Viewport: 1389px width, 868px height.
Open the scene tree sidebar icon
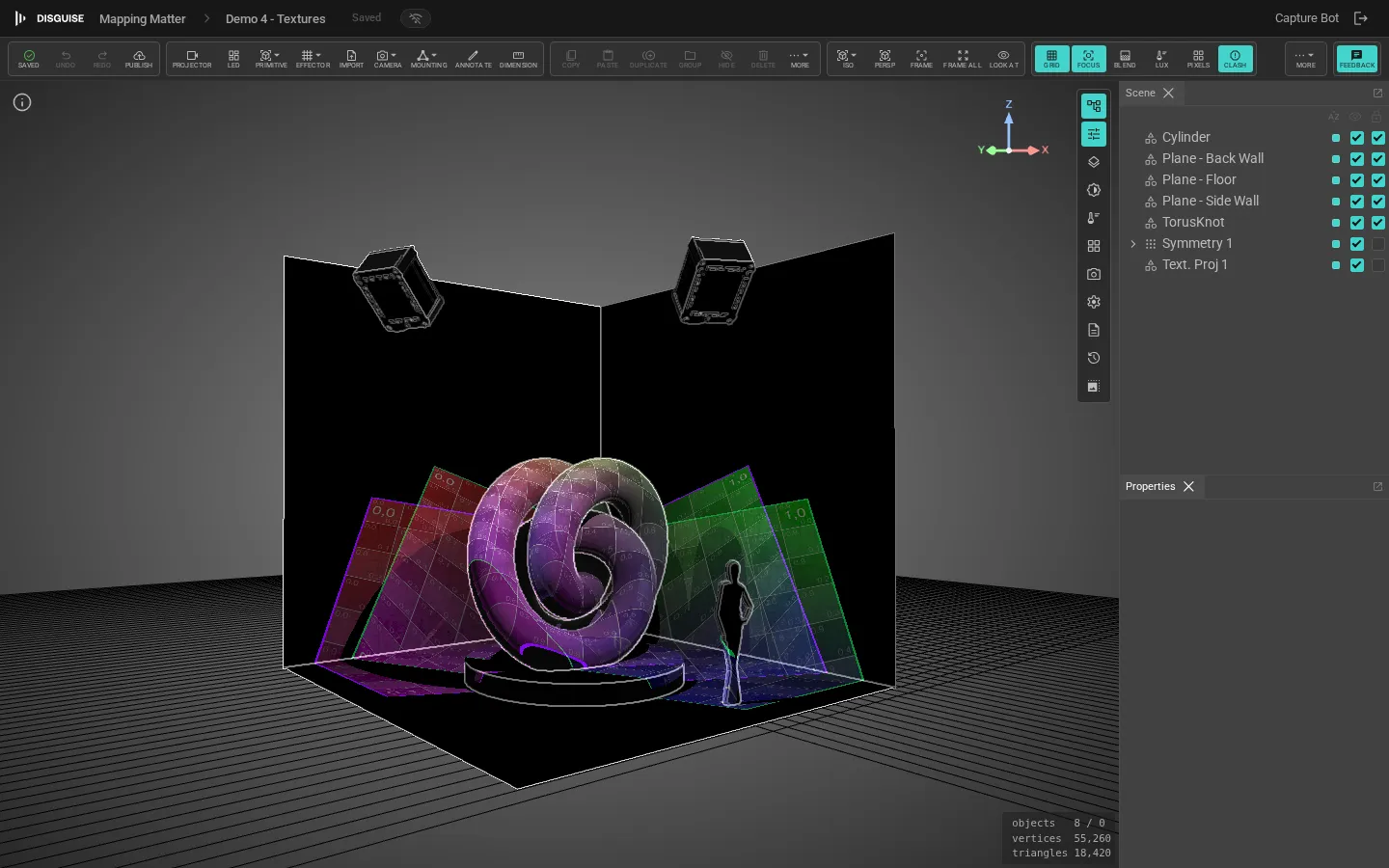pos(1094,106)
